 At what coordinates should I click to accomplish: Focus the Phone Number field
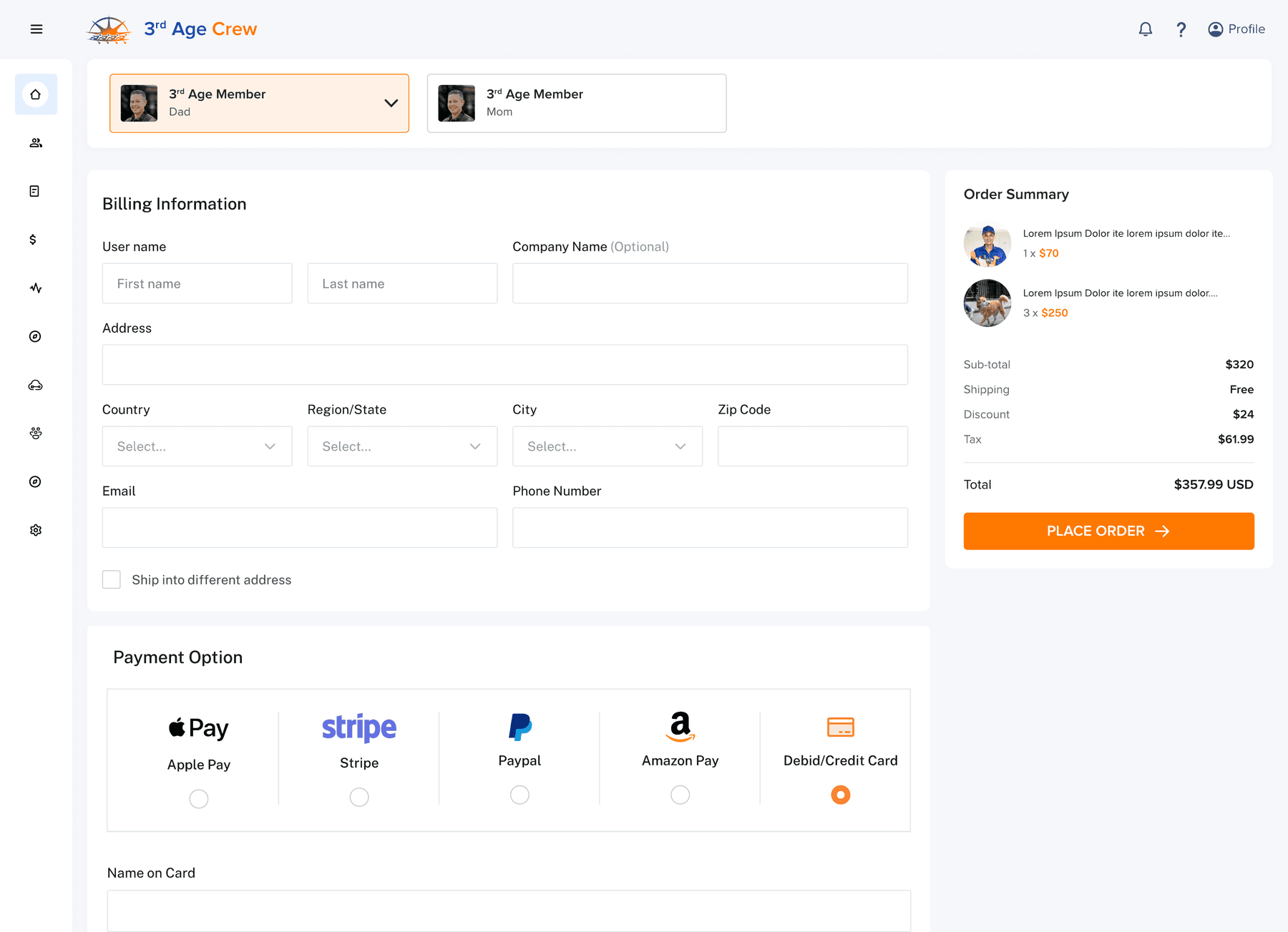tap(710, 528)
